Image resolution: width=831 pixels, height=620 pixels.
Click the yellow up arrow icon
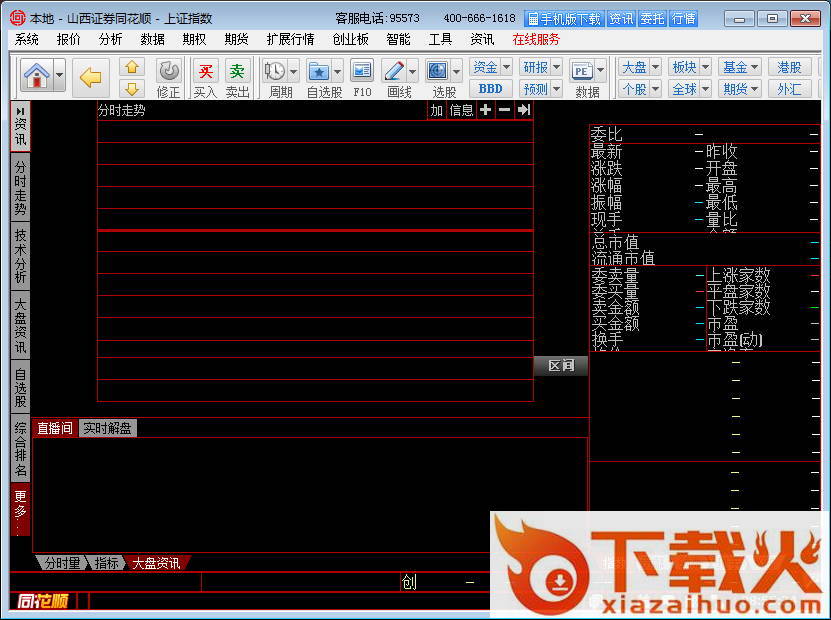point(132,67)
